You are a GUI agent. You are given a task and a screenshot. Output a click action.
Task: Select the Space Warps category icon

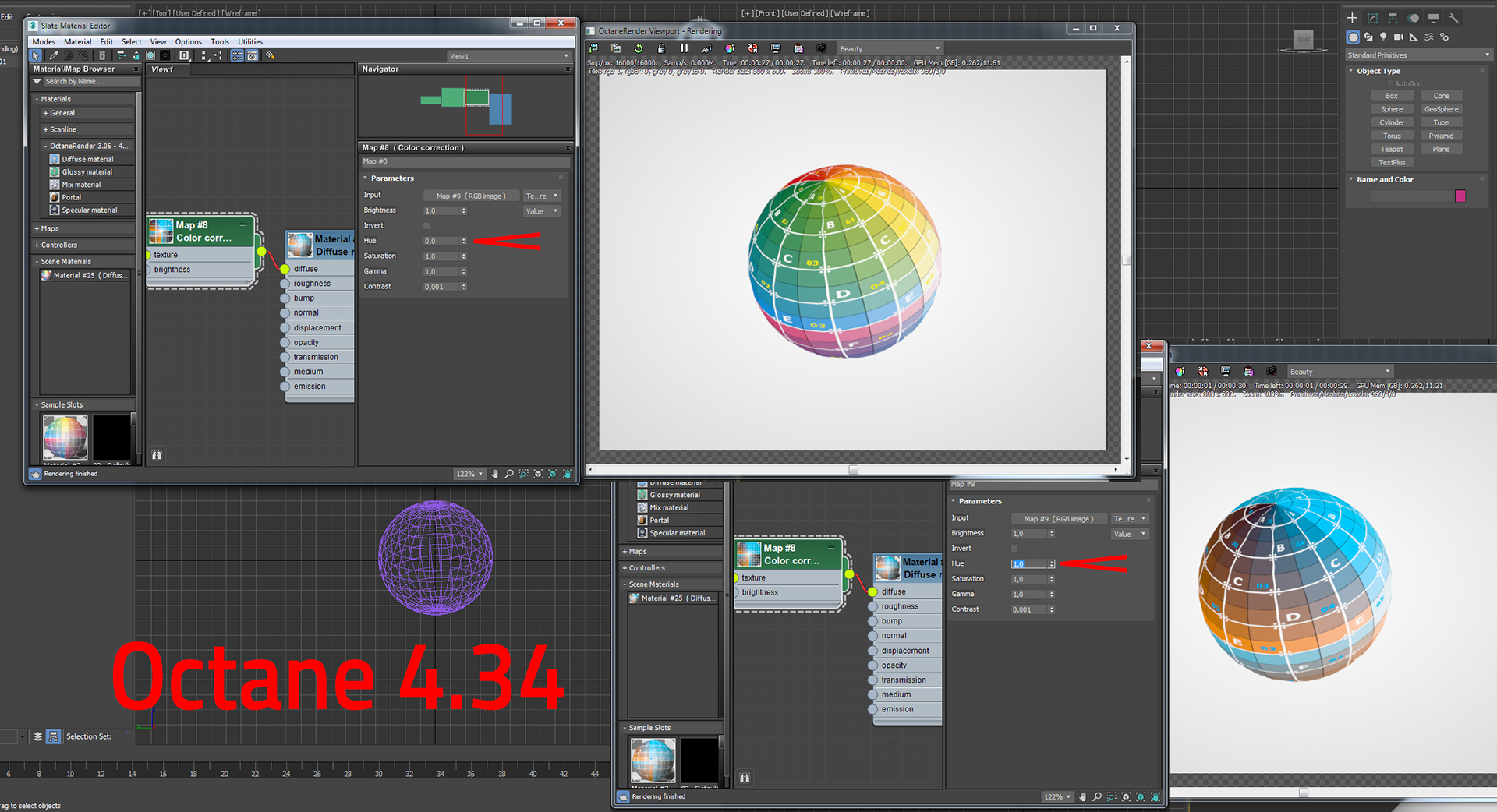tap(1429, 37)
